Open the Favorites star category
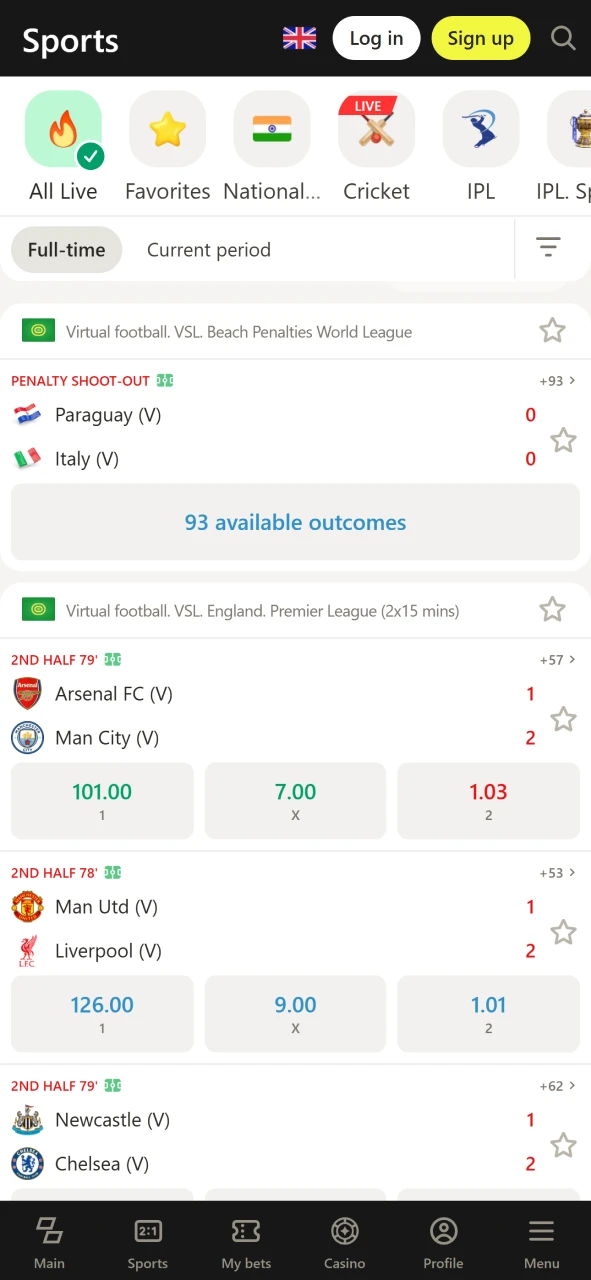This screenshot has width=591, height=1280. tap(167, 128)
